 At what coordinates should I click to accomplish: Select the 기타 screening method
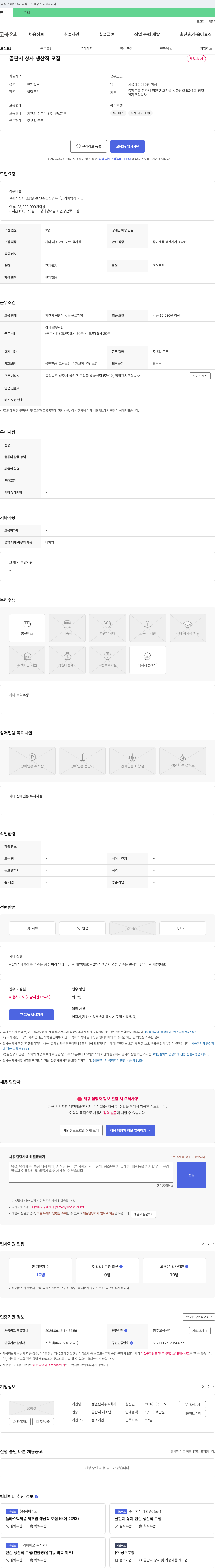[x=183, y=928]
